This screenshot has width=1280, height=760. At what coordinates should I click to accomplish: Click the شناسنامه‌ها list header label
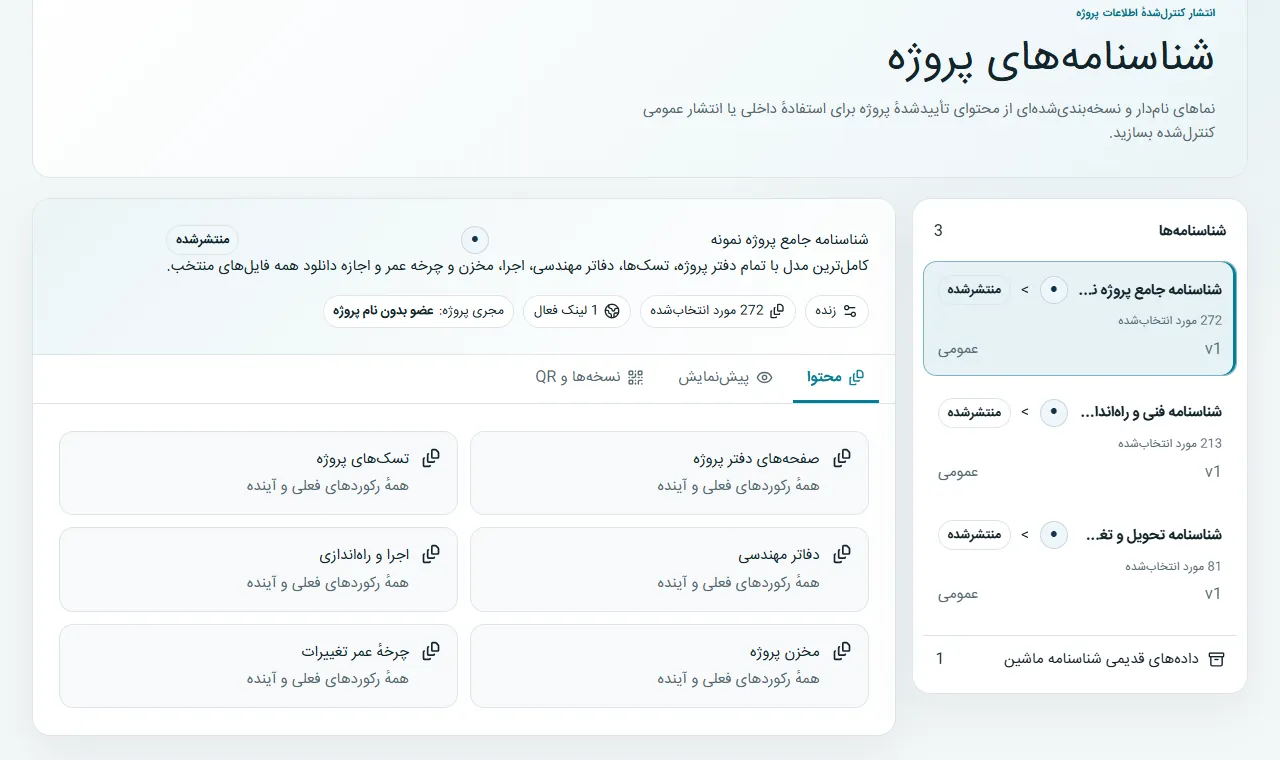(x=1192, y=231)
